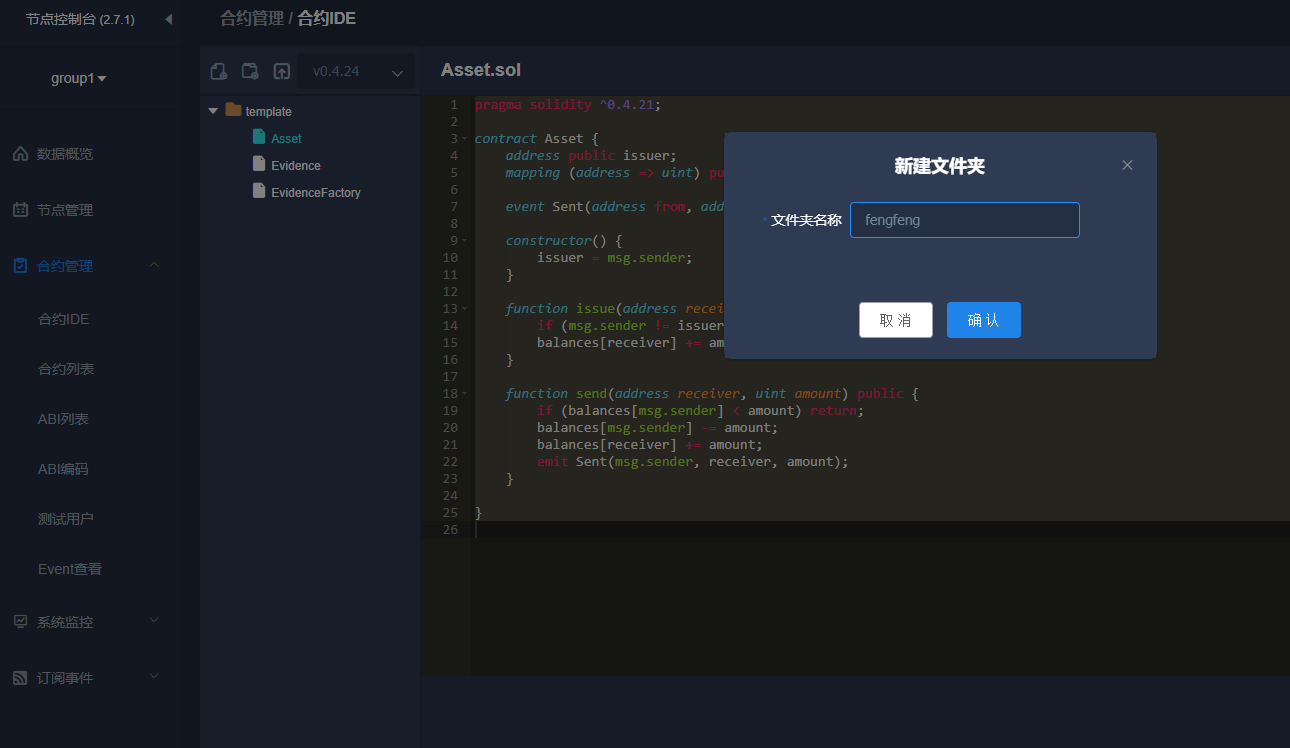Click 'balances[msg.sender] -= amount;' code line

[657, 428]
